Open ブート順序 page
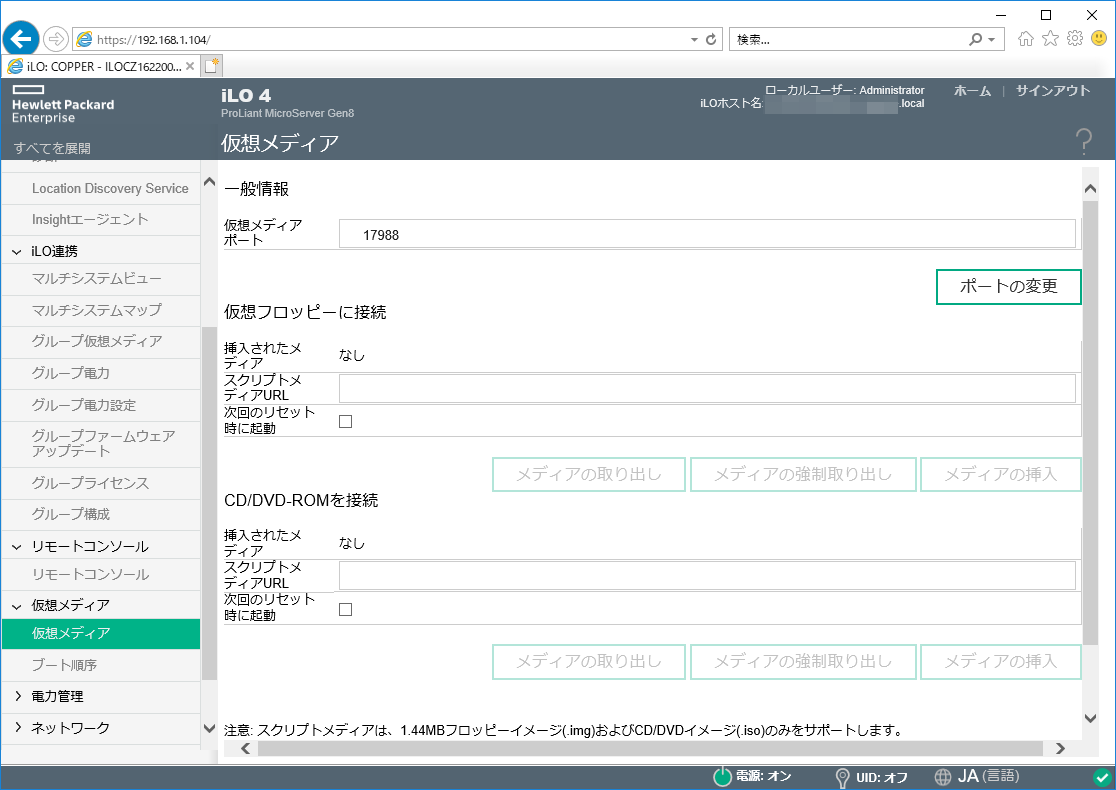Screen dimensions: 1116x790 [64, 665]
